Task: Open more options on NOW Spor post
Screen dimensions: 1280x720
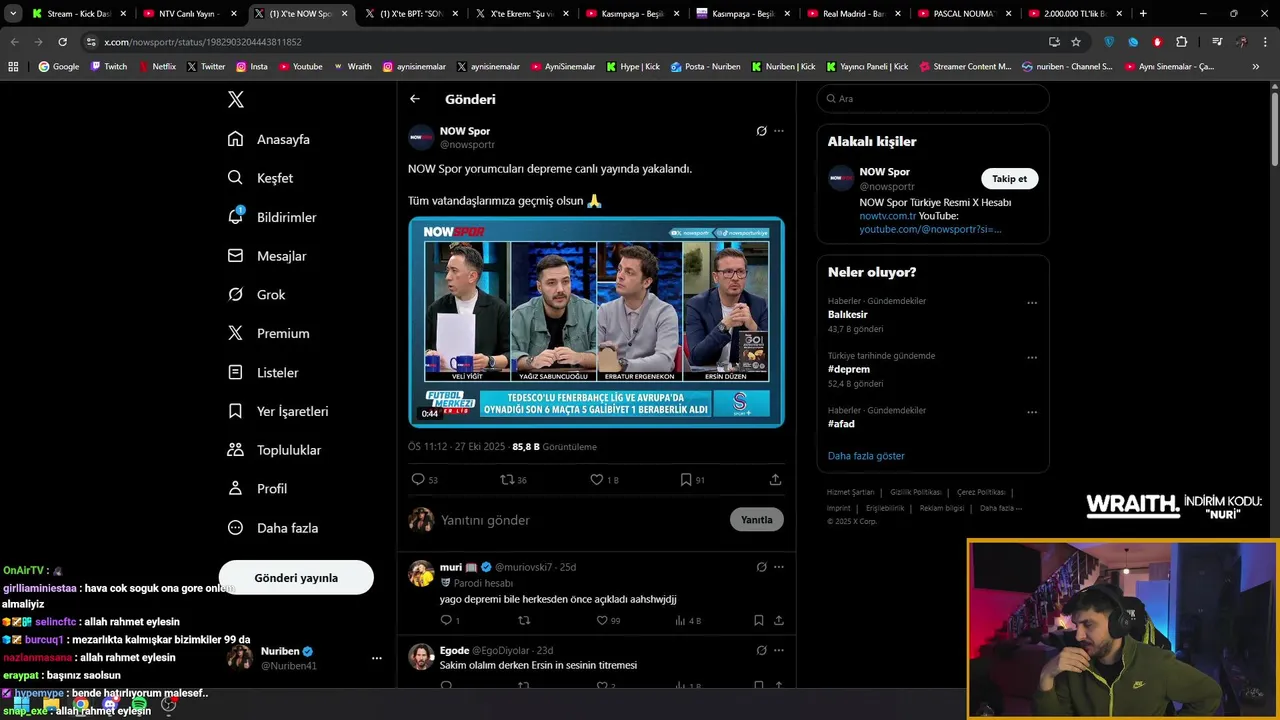Action: [779, 131]
